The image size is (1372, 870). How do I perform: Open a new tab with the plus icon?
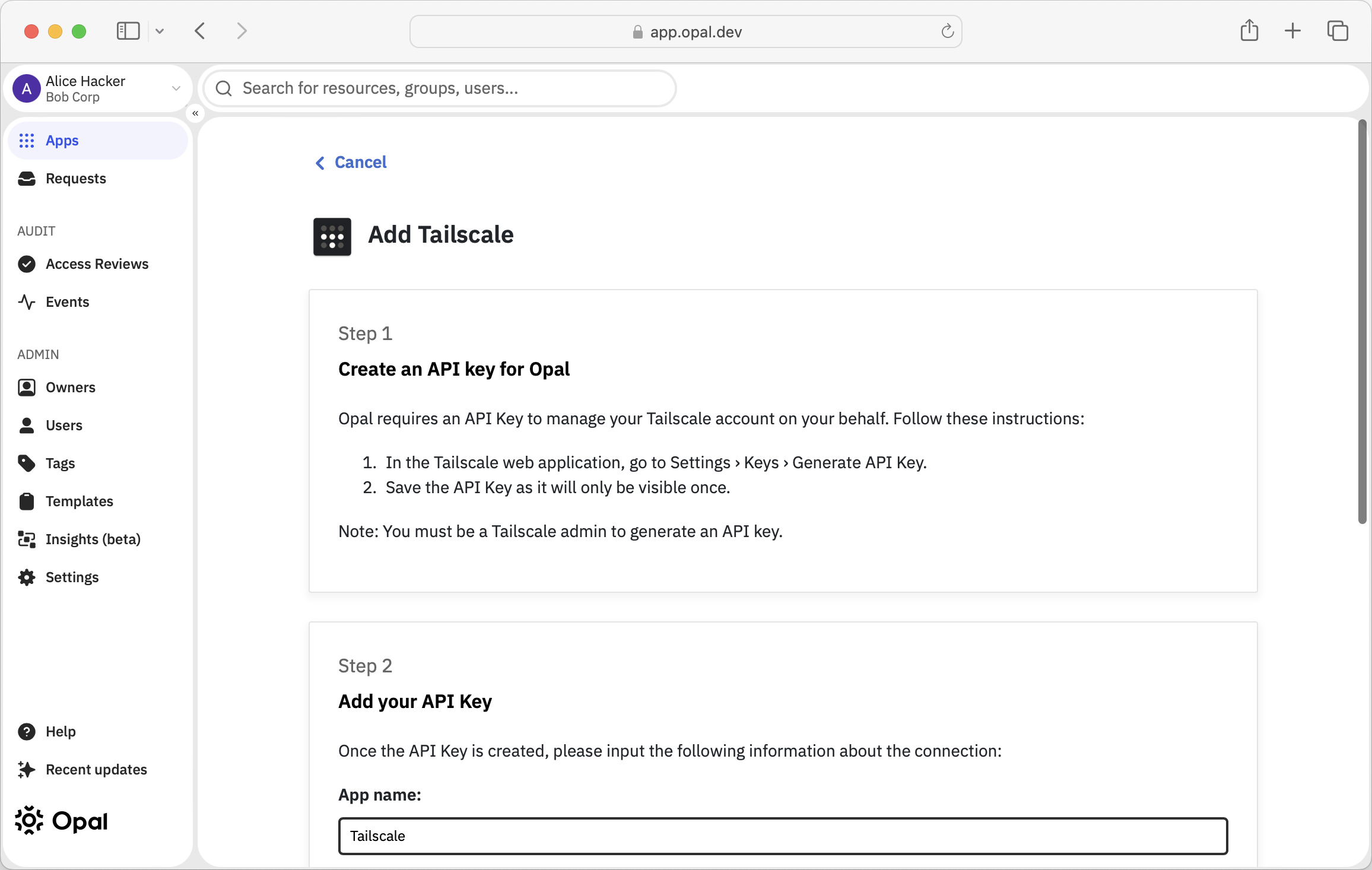pos(1292,31)
